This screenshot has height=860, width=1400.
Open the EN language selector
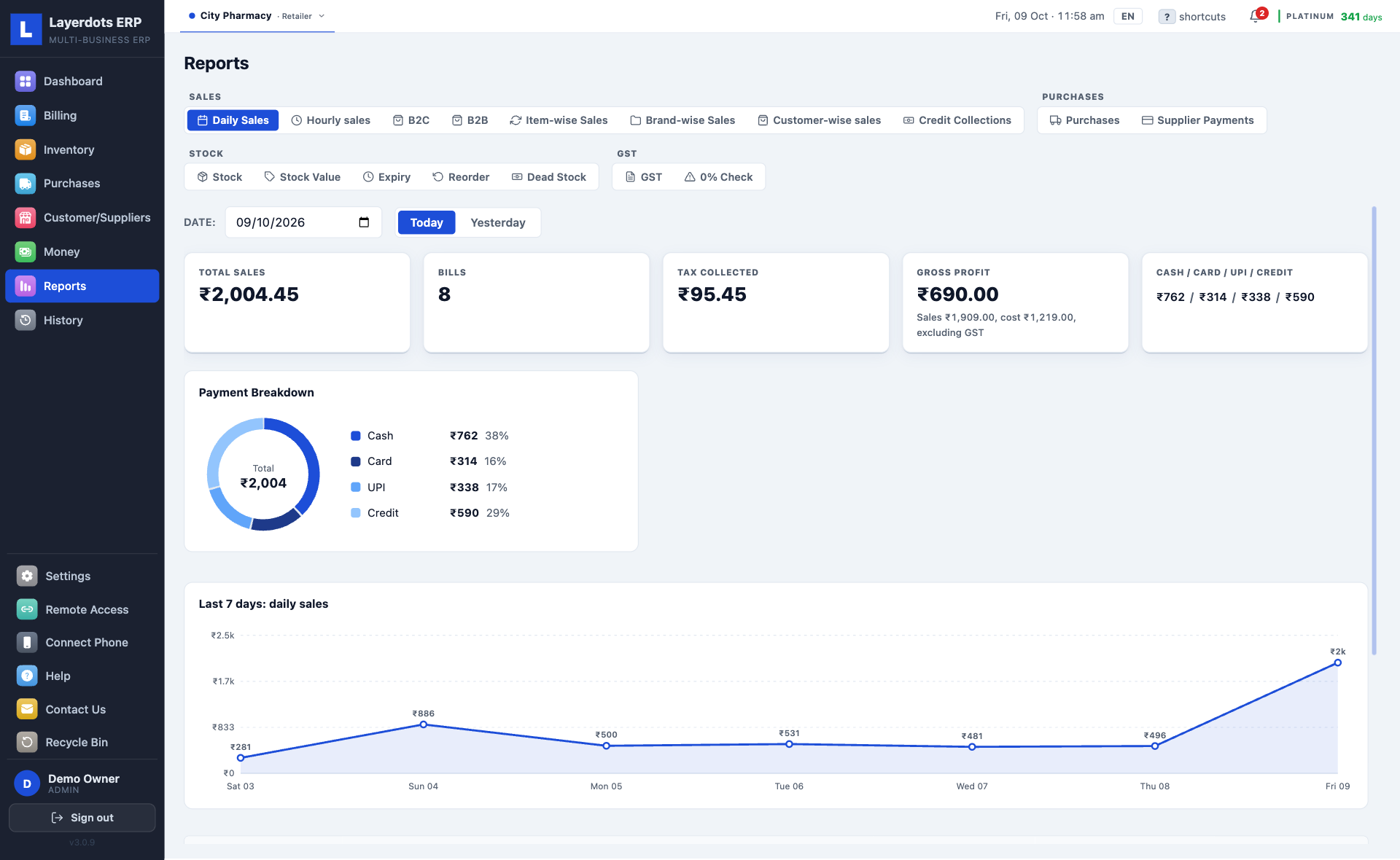(x=1127, y=16)
